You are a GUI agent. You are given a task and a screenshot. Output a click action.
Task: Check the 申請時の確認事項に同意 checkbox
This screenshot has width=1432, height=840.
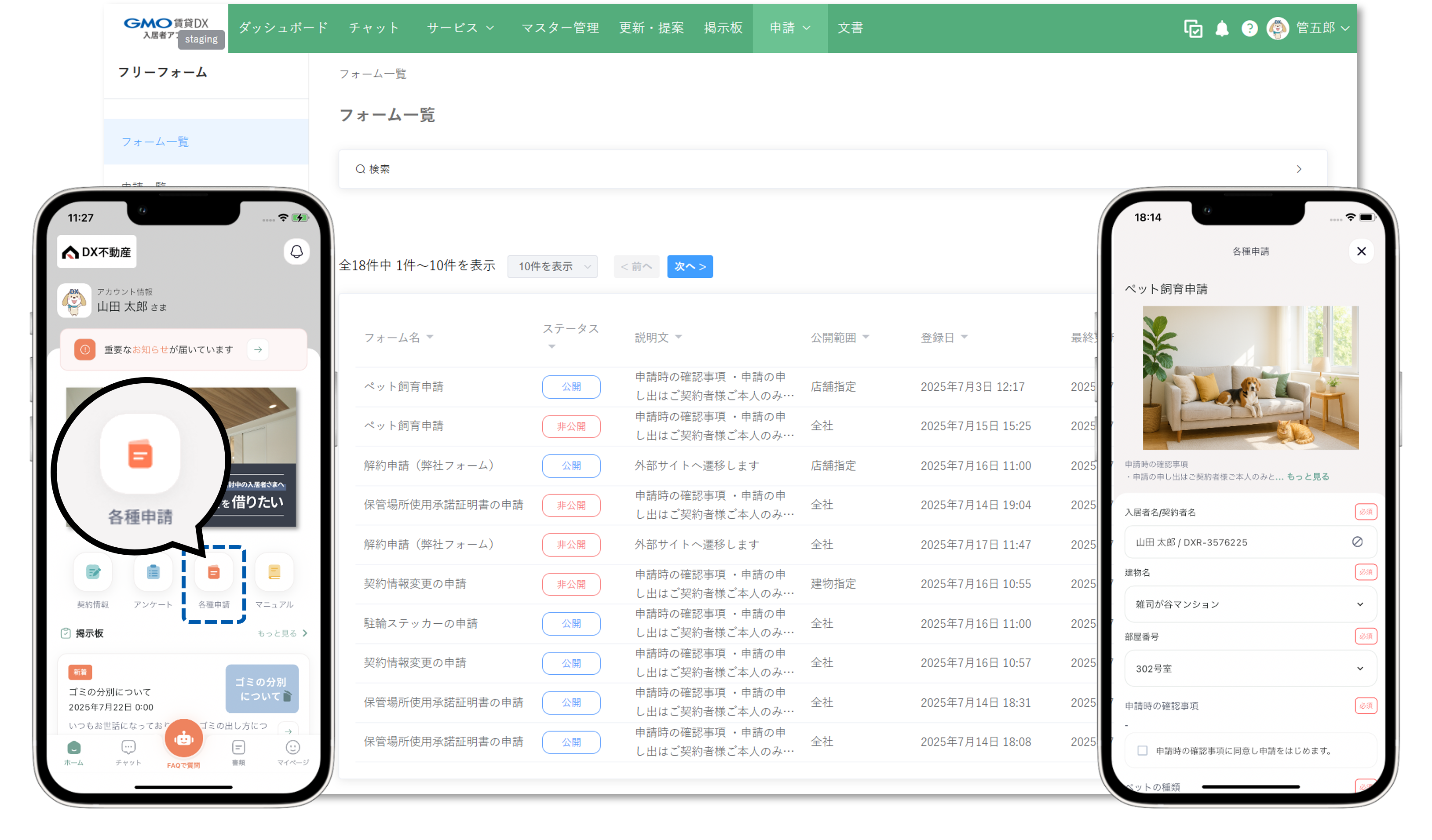coord(1142,750)
